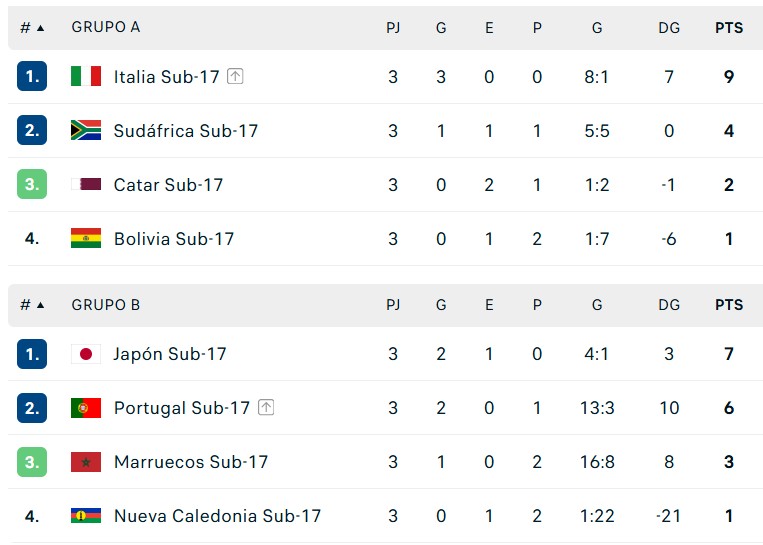Click the Italy flag icon

(x=86, y=76)
